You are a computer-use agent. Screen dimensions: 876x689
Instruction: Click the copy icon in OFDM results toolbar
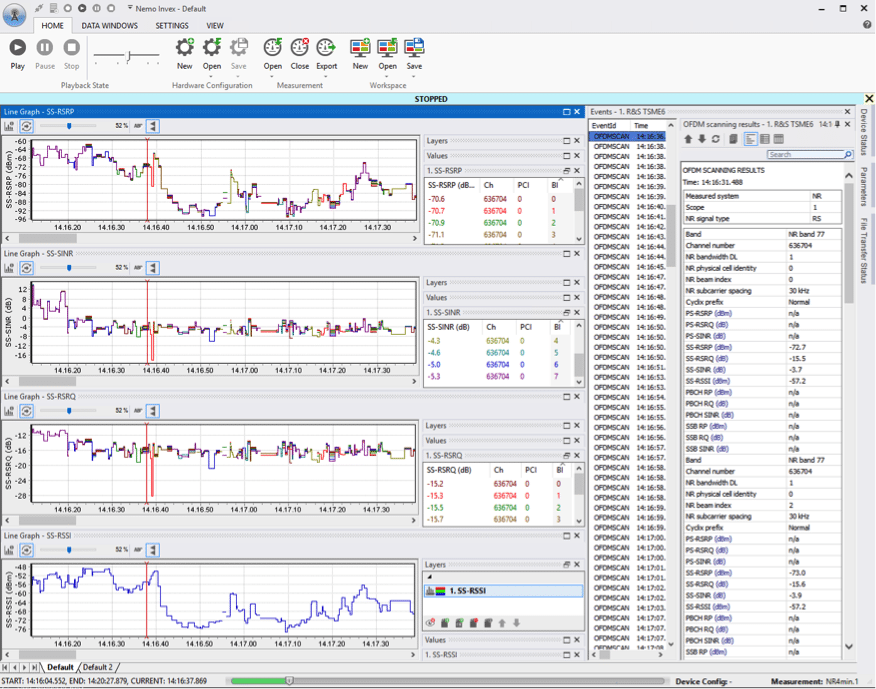coord(733,139)
